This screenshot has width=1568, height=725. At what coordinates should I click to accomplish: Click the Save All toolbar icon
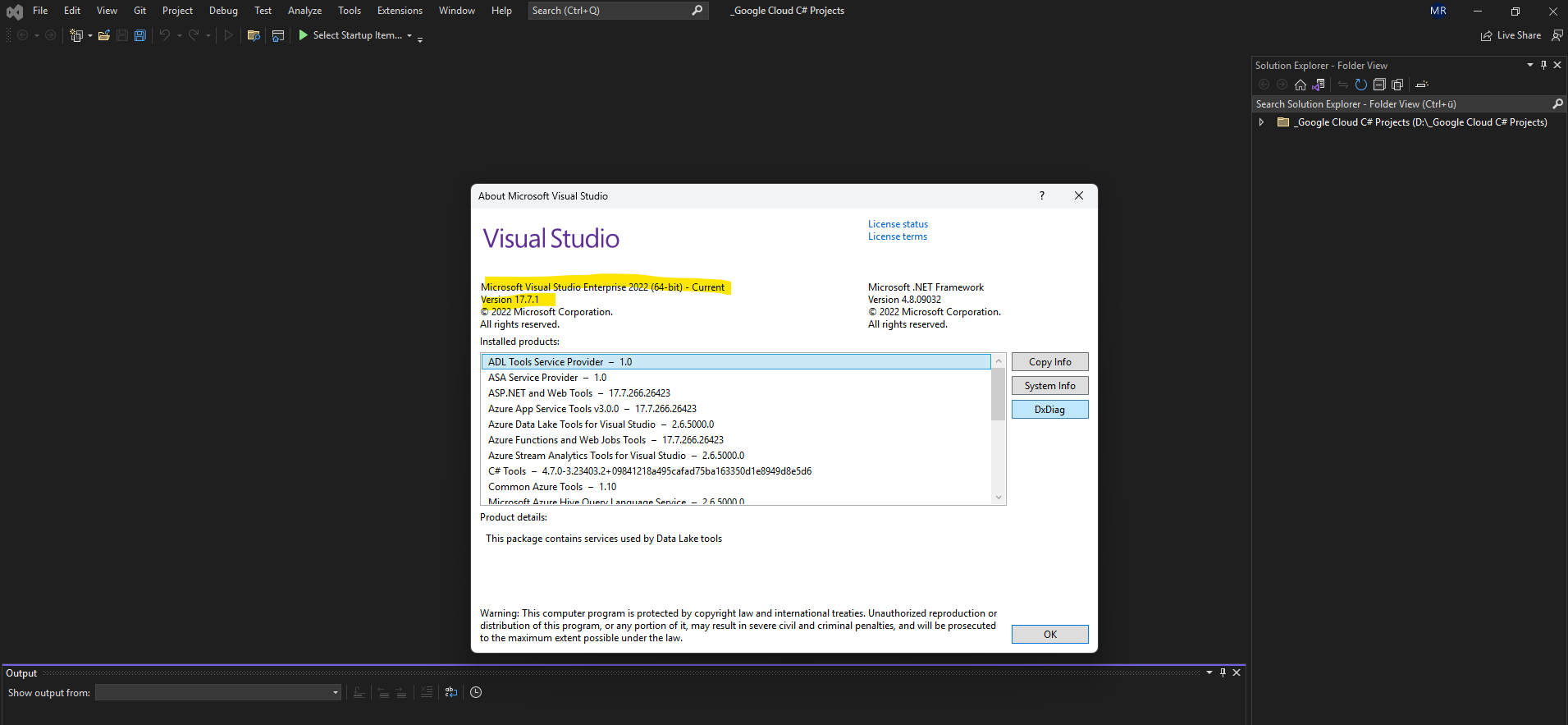pyautogui.click(x=140, y=35)
